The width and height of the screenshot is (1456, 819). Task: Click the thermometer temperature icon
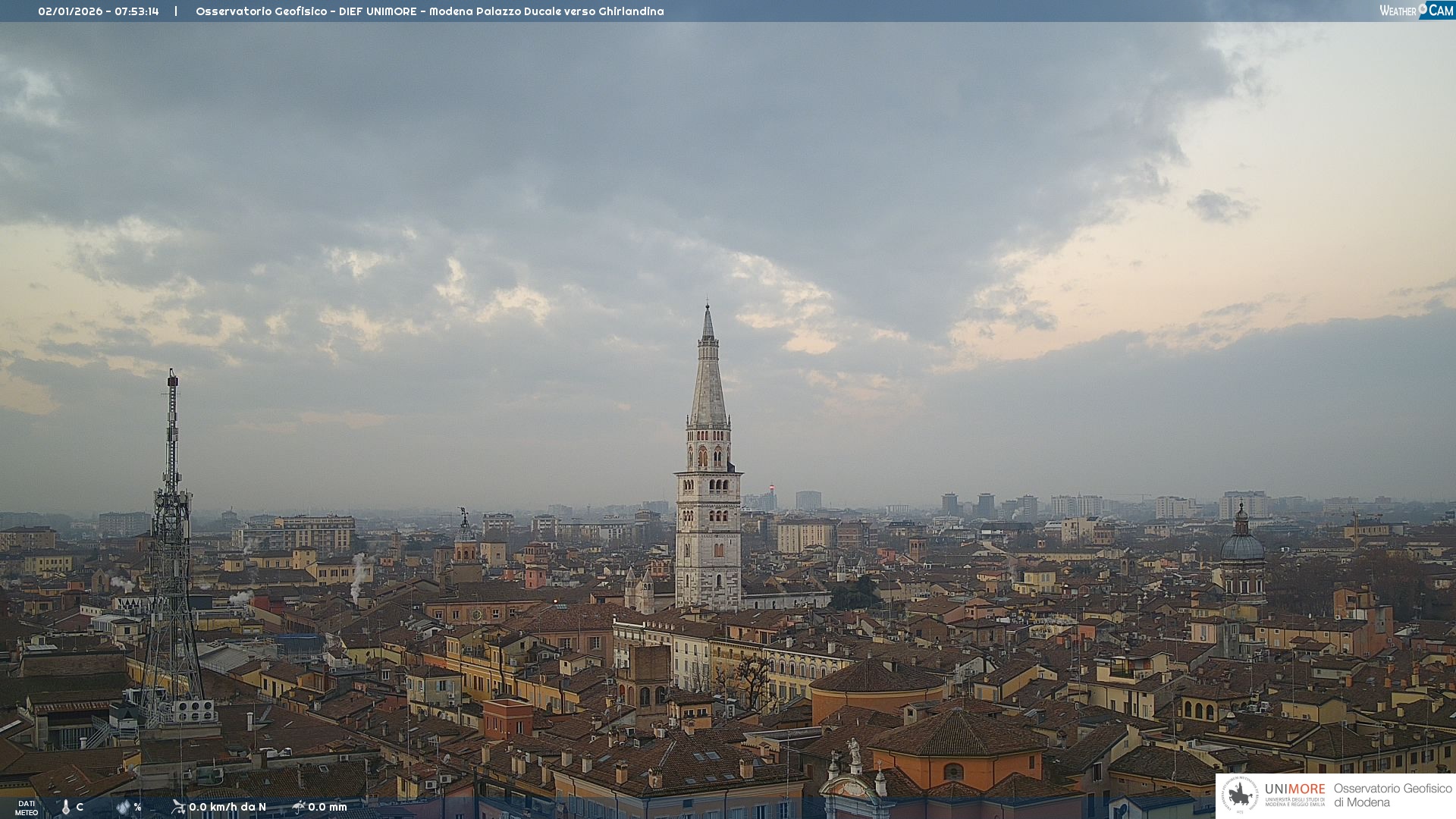click(66, 807)
